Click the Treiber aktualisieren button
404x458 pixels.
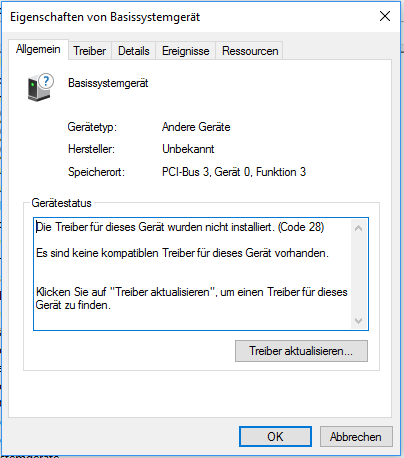point(301,351)
